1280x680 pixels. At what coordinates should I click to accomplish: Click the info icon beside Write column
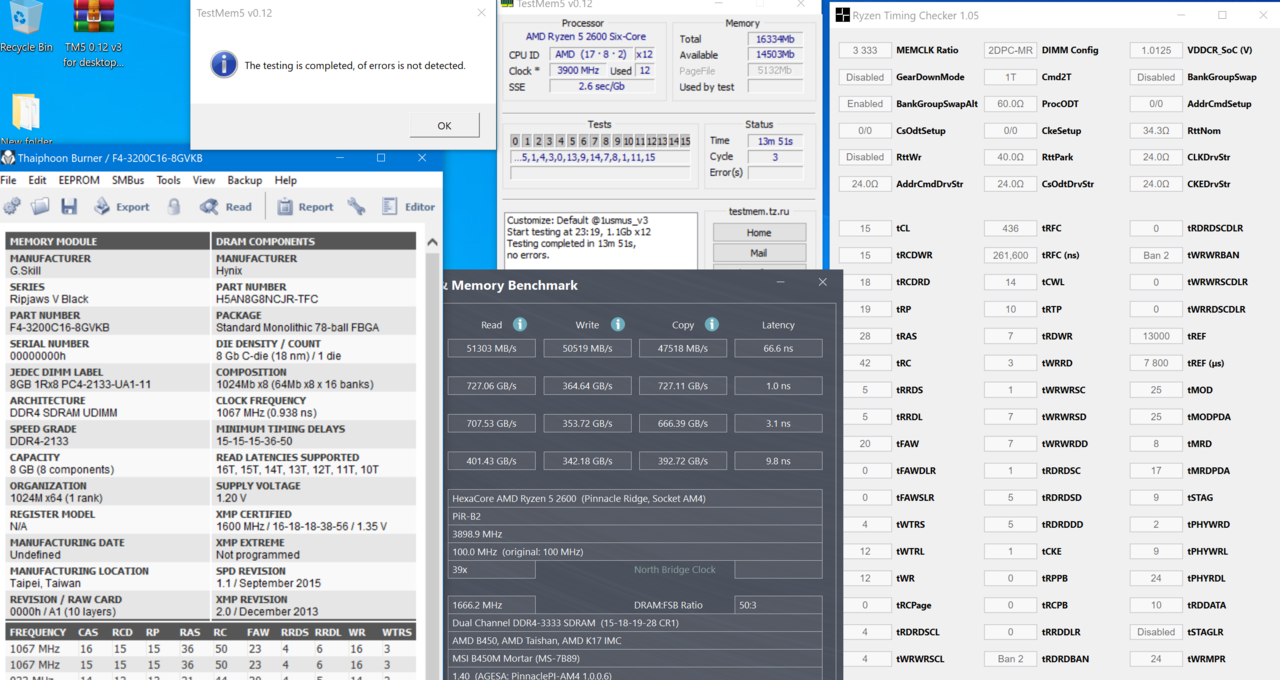point(618,324)
